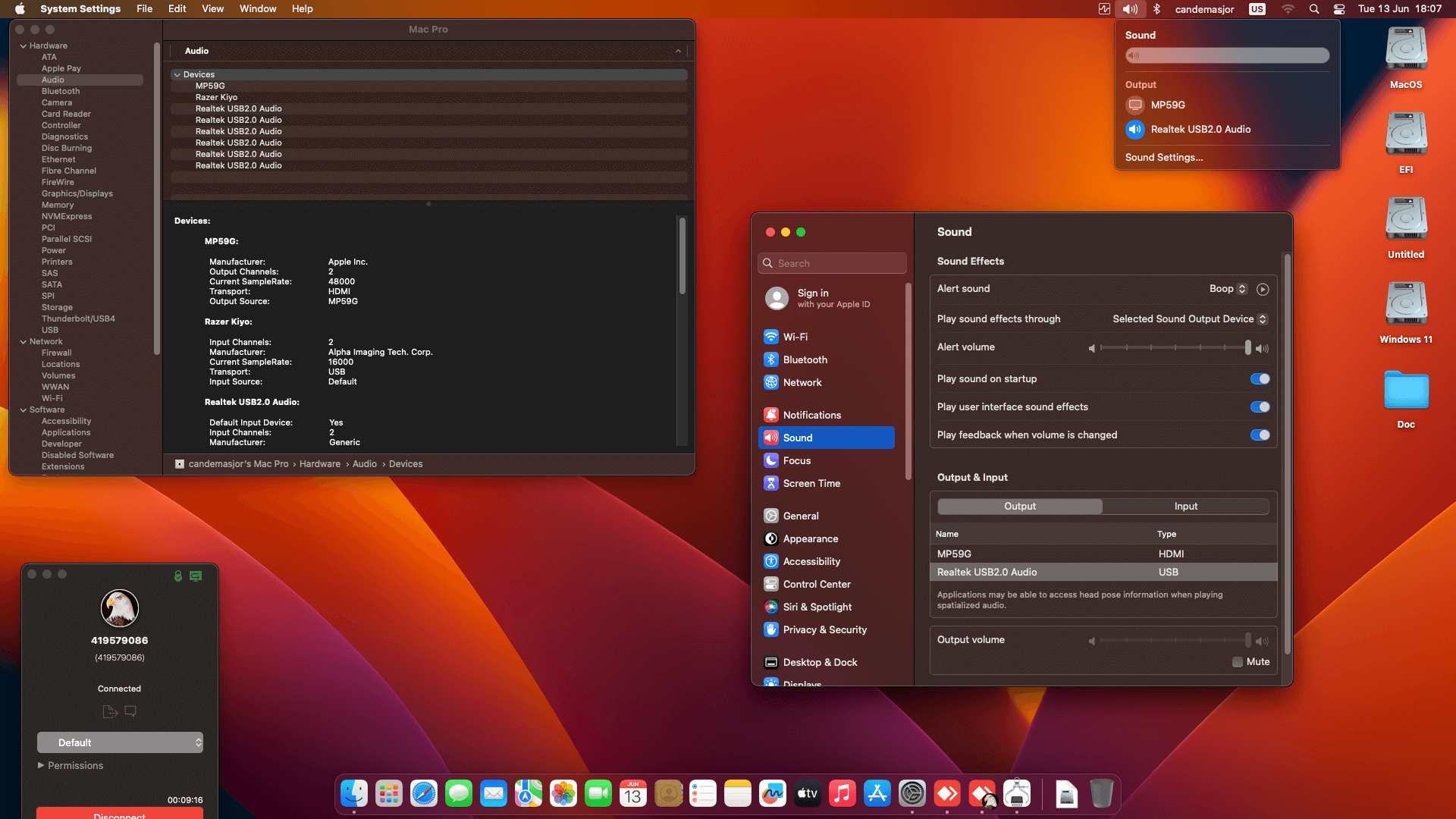Image resolution: width=1456 pixels, height=819 pixels.
Task: Click Sound Settings… in the Sound popup
Action: click(1164, 158)
